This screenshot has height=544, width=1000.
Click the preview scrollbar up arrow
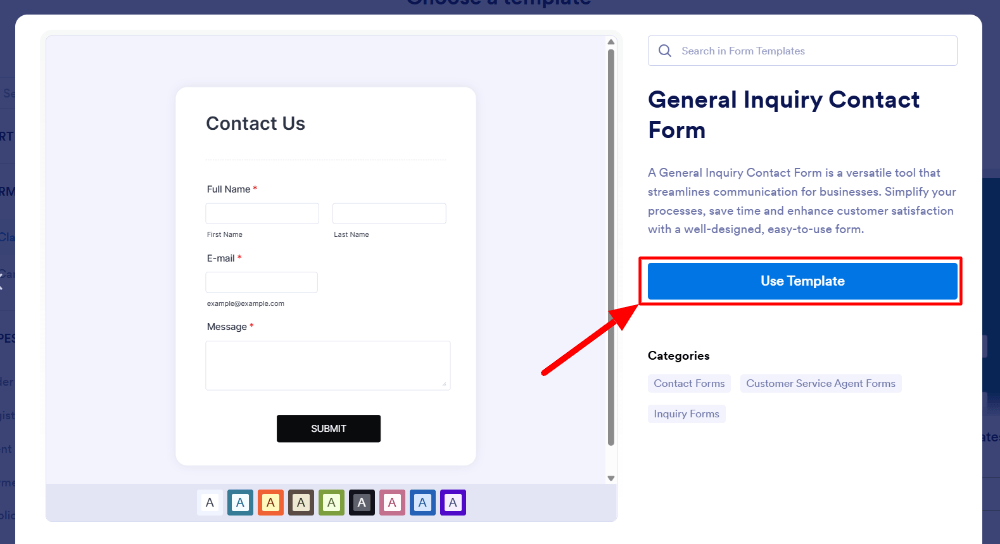pos(611,42)
